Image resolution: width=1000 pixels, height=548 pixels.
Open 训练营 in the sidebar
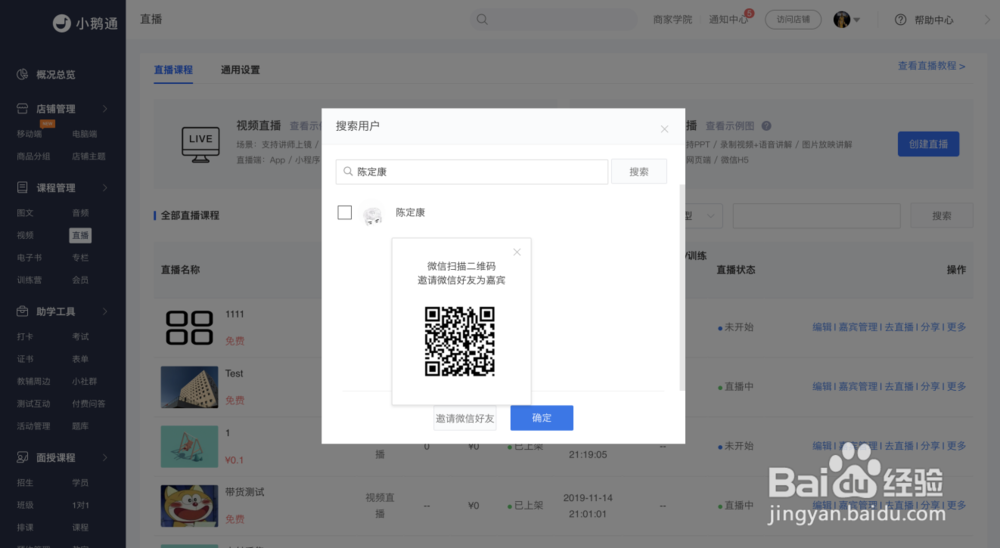29,280
